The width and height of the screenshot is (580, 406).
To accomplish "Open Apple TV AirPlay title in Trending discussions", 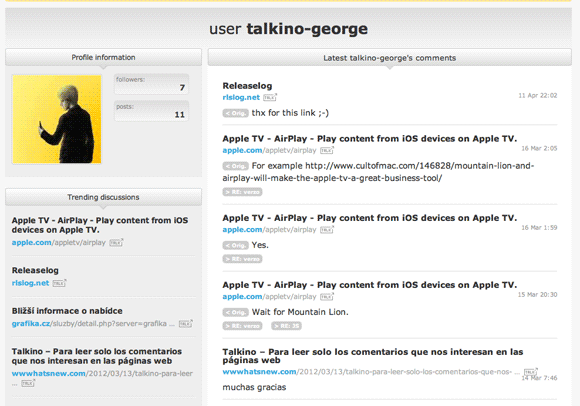I will pos(100,225).
